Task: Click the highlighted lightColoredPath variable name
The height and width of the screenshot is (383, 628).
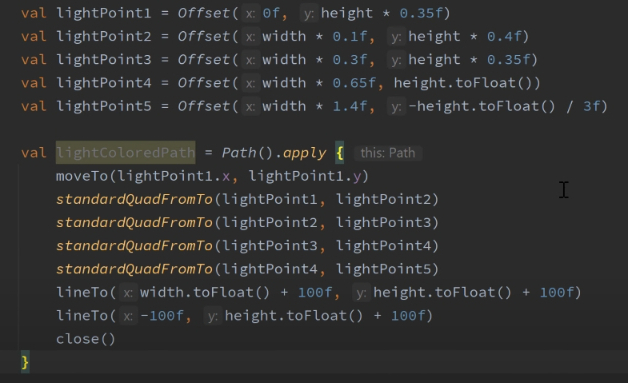Action: (125, 153)
